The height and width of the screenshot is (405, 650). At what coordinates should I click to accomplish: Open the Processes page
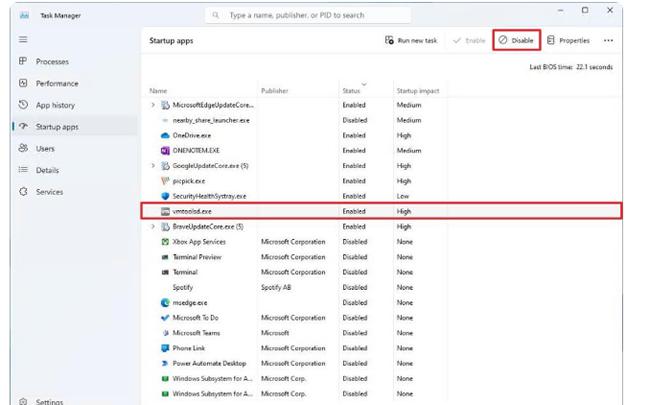pos(52,62)
